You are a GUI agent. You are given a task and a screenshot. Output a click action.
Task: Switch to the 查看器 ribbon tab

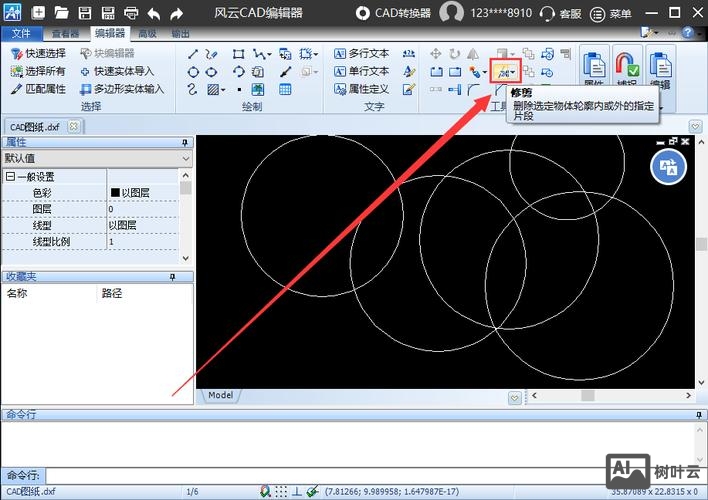[67, 33]
